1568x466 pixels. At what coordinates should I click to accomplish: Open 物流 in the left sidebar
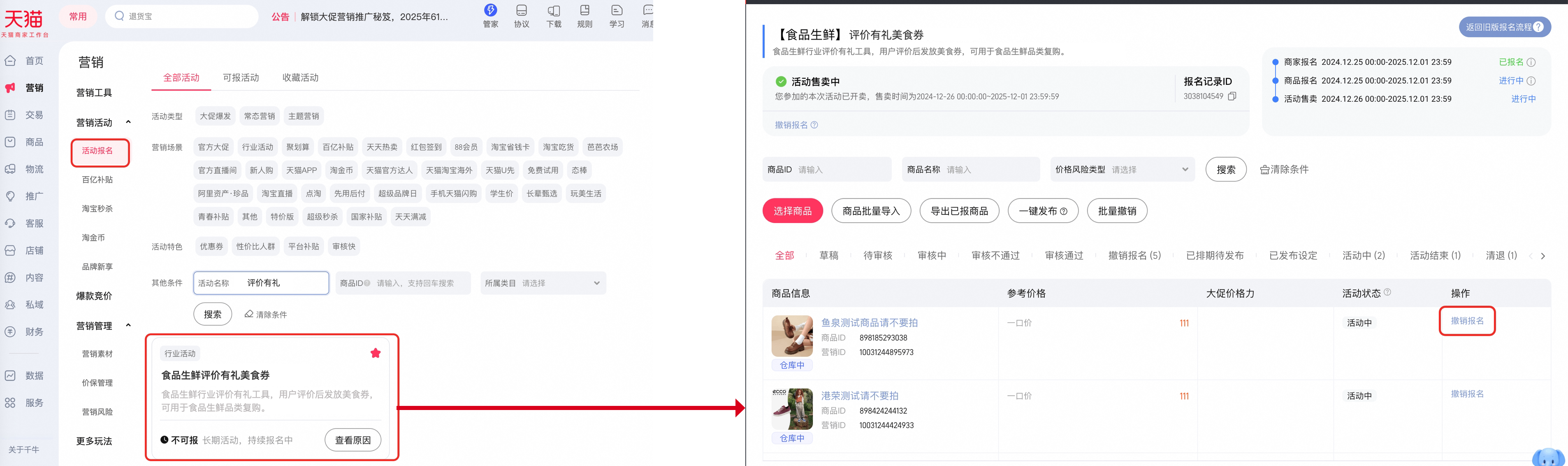(24, 169)
